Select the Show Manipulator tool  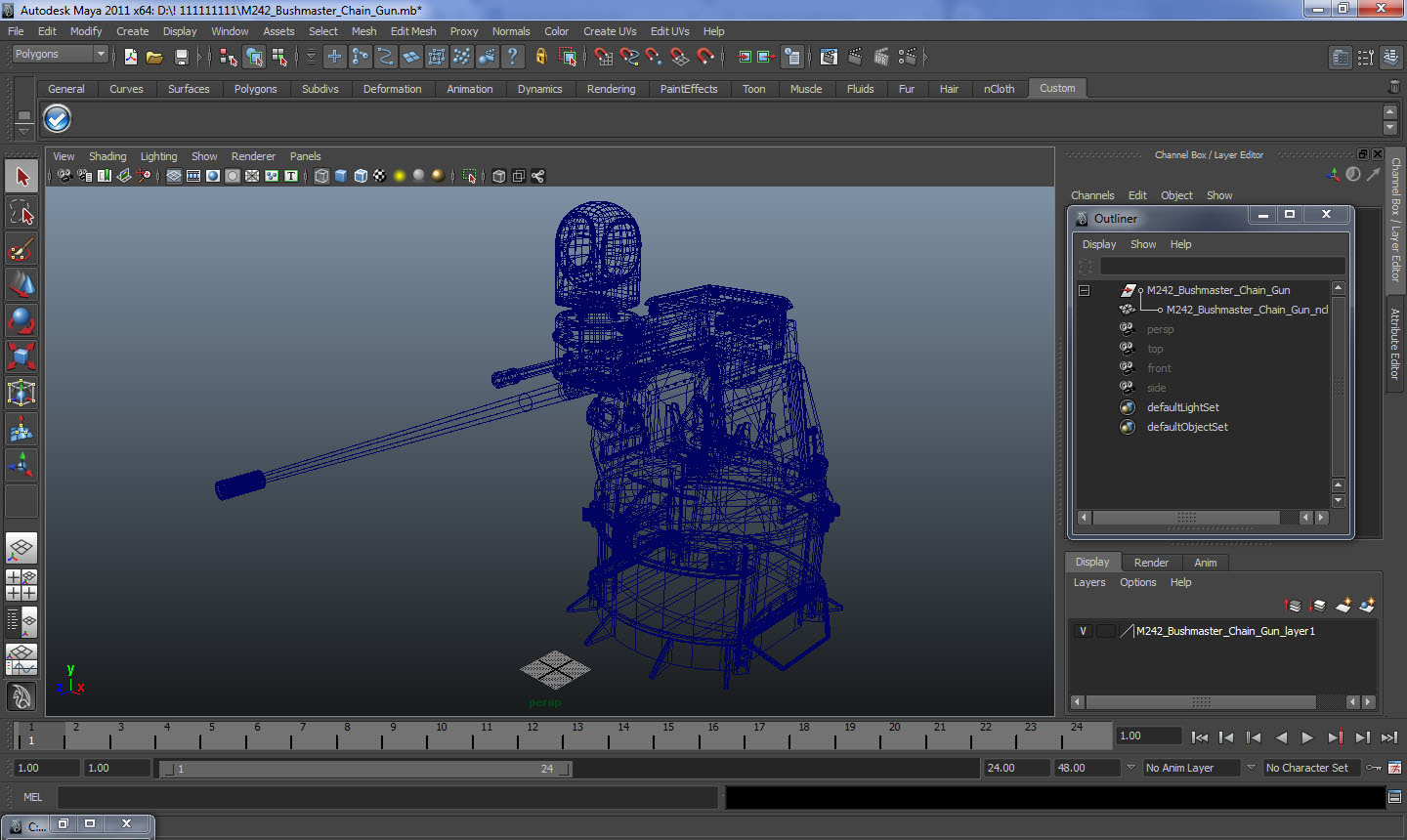pyautogui.click(x=21, y=465)
